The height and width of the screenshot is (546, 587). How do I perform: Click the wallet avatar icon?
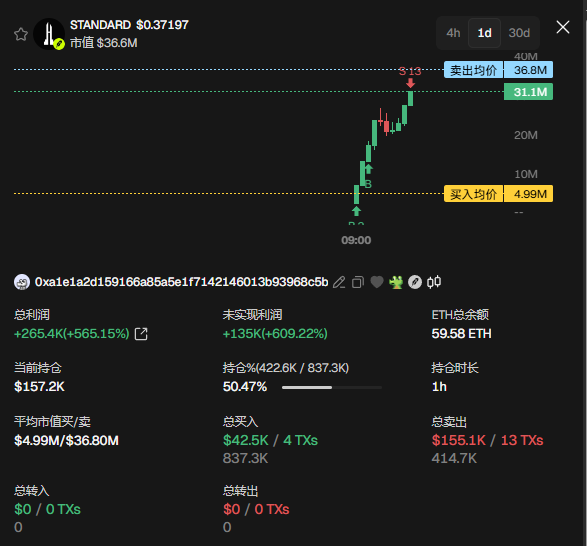pyautogui.click(x=22, y=282)
